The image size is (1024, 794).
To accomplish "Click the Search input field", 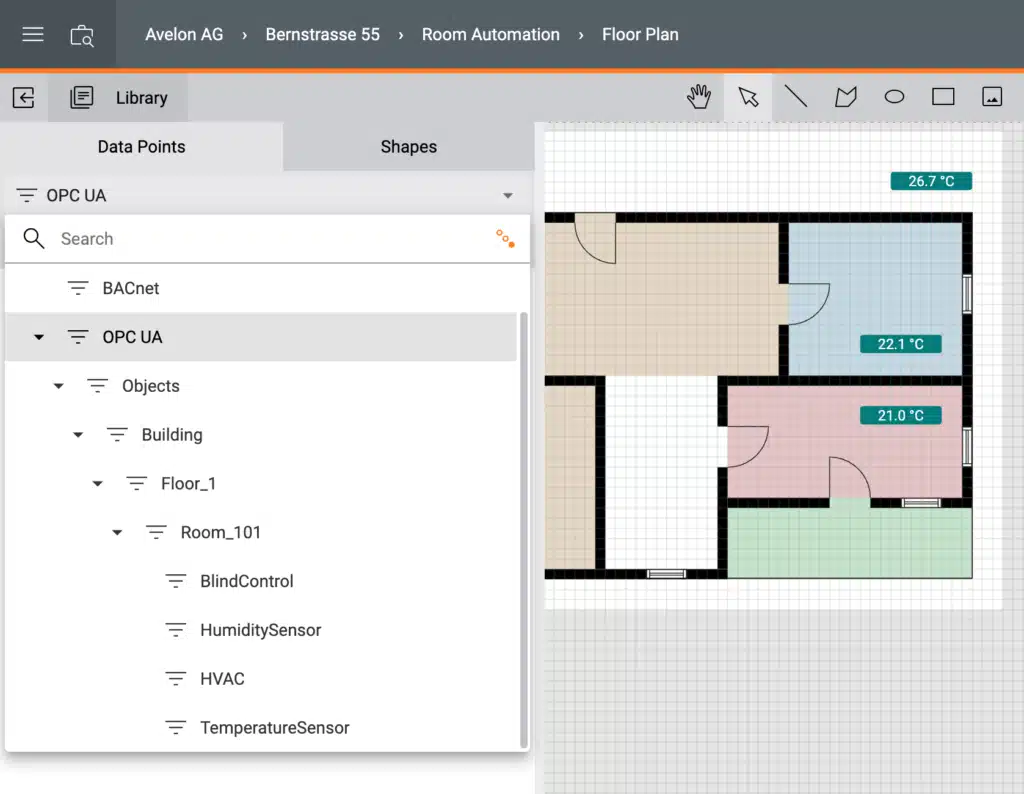I will 260,239.
